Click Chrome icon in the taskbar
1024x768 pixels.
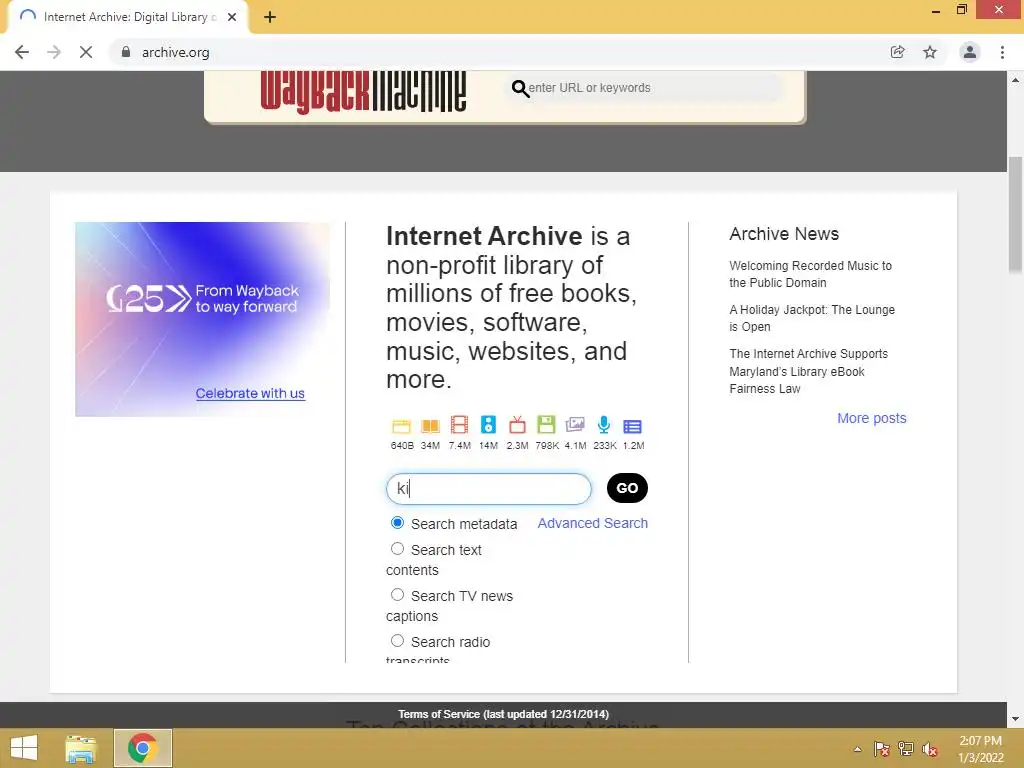click(143, 748)
